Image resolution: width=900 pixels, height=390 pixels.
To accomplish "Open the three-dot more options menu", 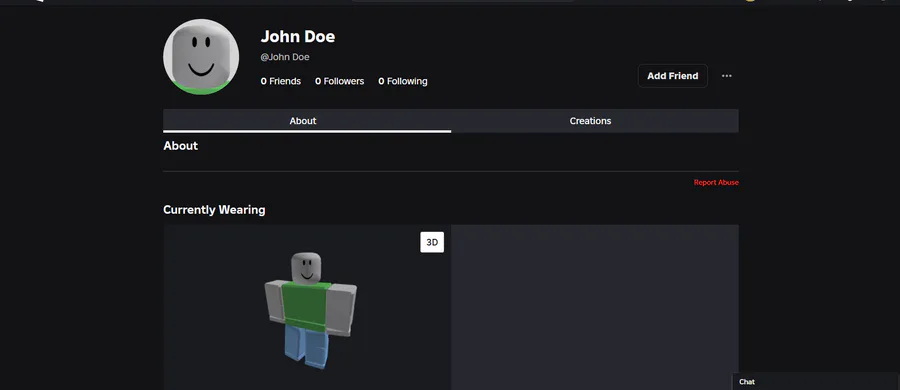I will pyautogui.click(x=727, y=76).
